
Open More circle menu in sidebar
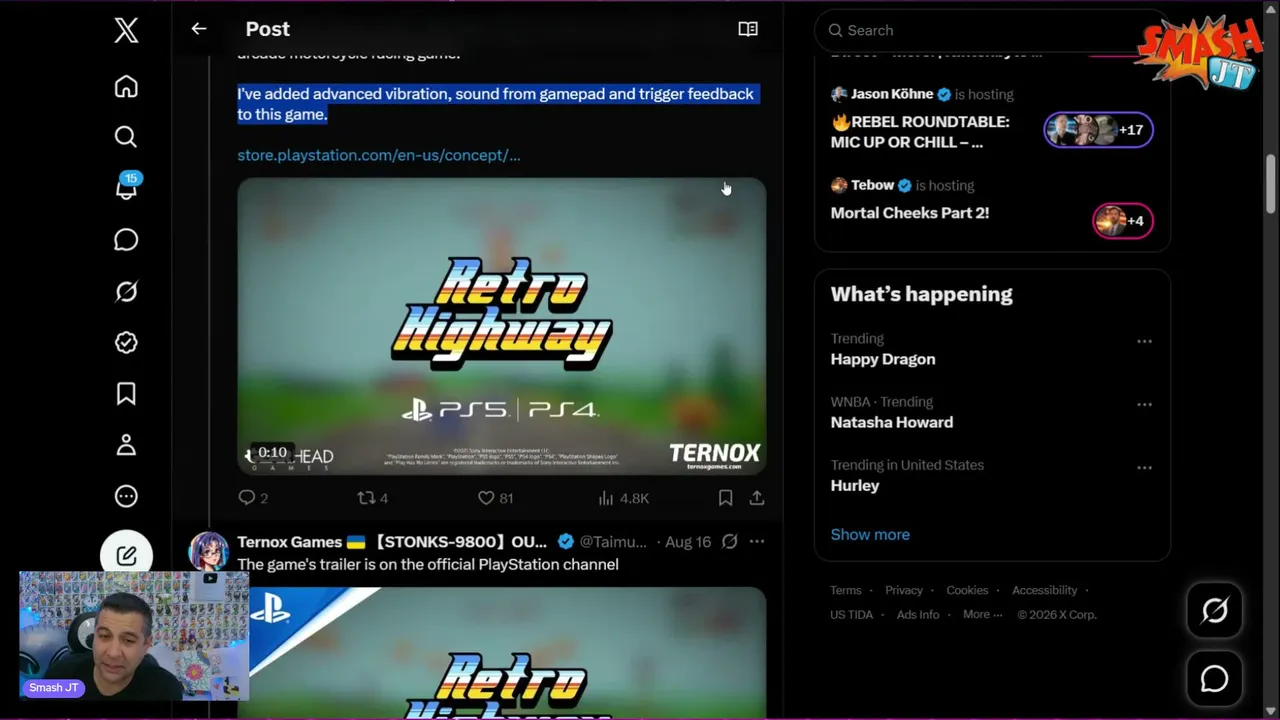pyautogui.click(x=126, y=496)
